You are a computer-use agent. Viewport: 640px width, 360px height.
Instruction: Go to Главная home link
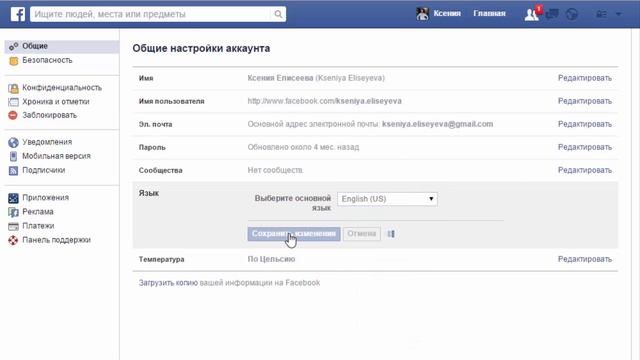pos(489,13)
